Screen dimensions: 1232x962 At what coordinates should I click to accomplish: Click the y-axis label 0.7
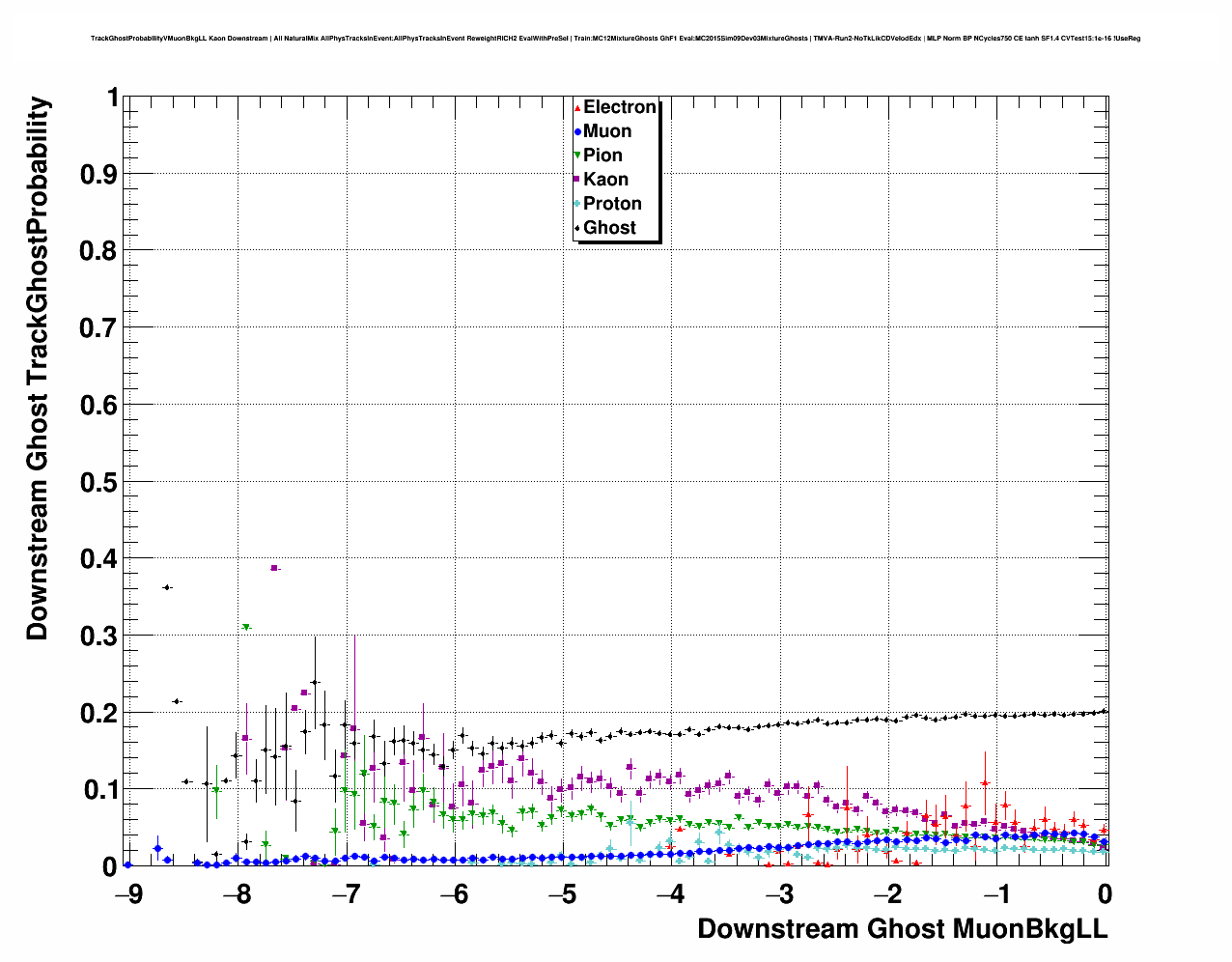(99, 328)
